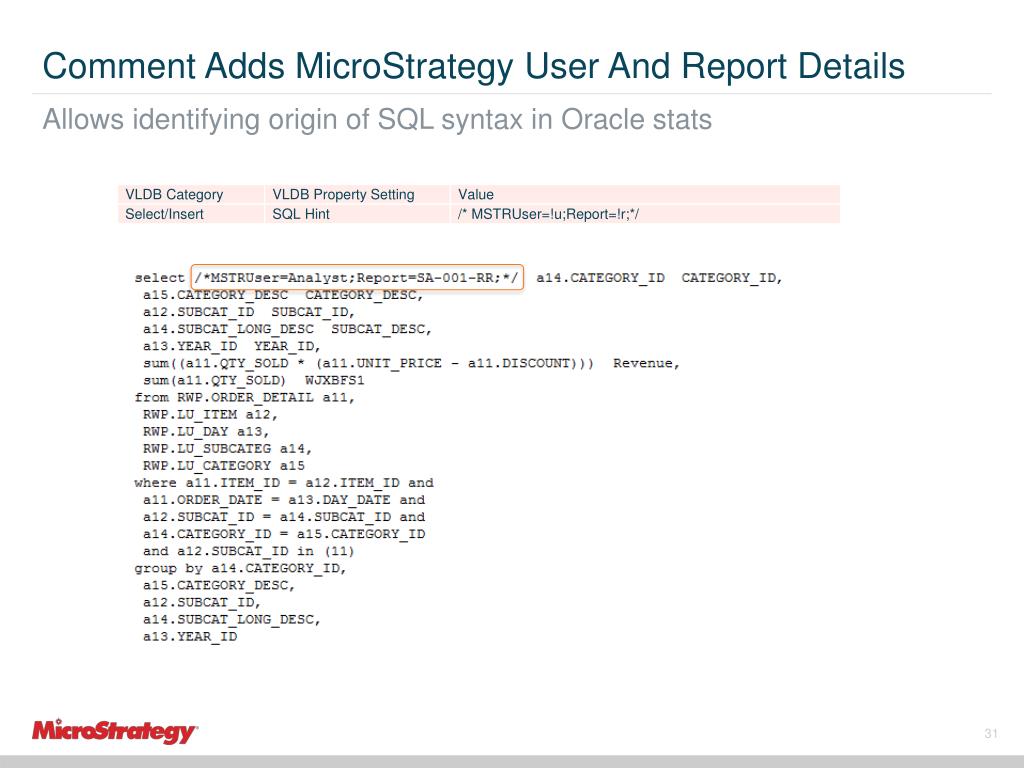Click the line 'a14.SUBCAT_LONG_DESC SUBCAT_DESC,'
The height and width of the screenshot is (768, 1024).
pos(287,329)
